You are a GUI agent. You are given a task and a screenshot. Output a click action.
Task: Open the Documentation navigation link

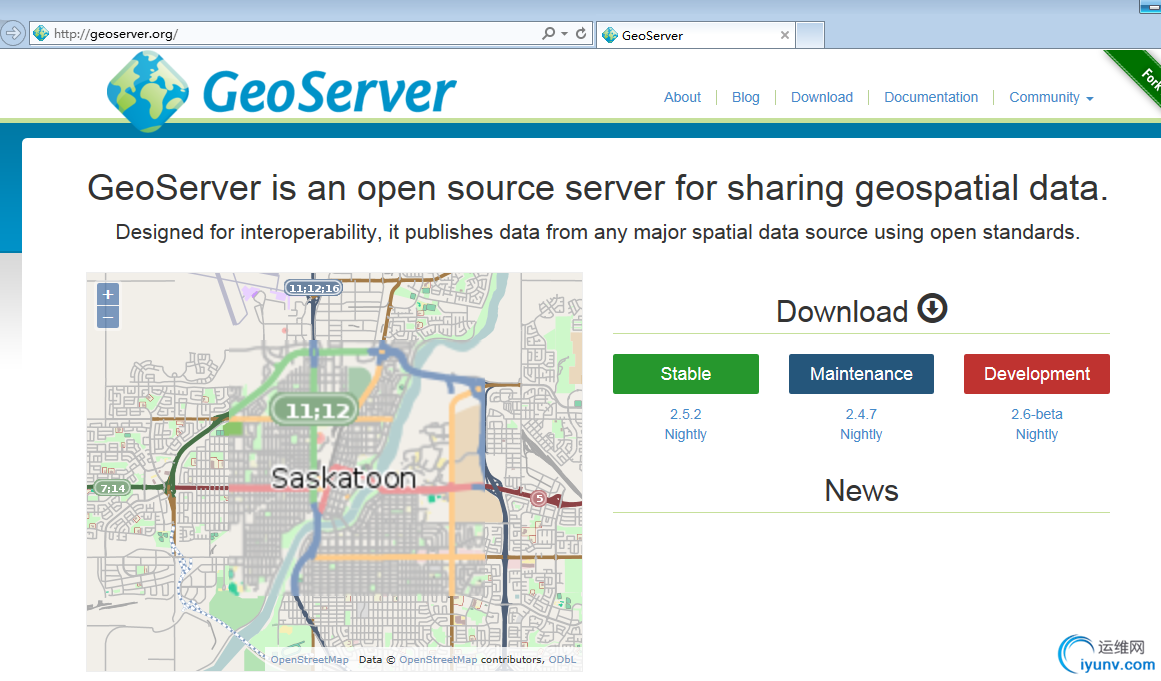tap(931, 97)
